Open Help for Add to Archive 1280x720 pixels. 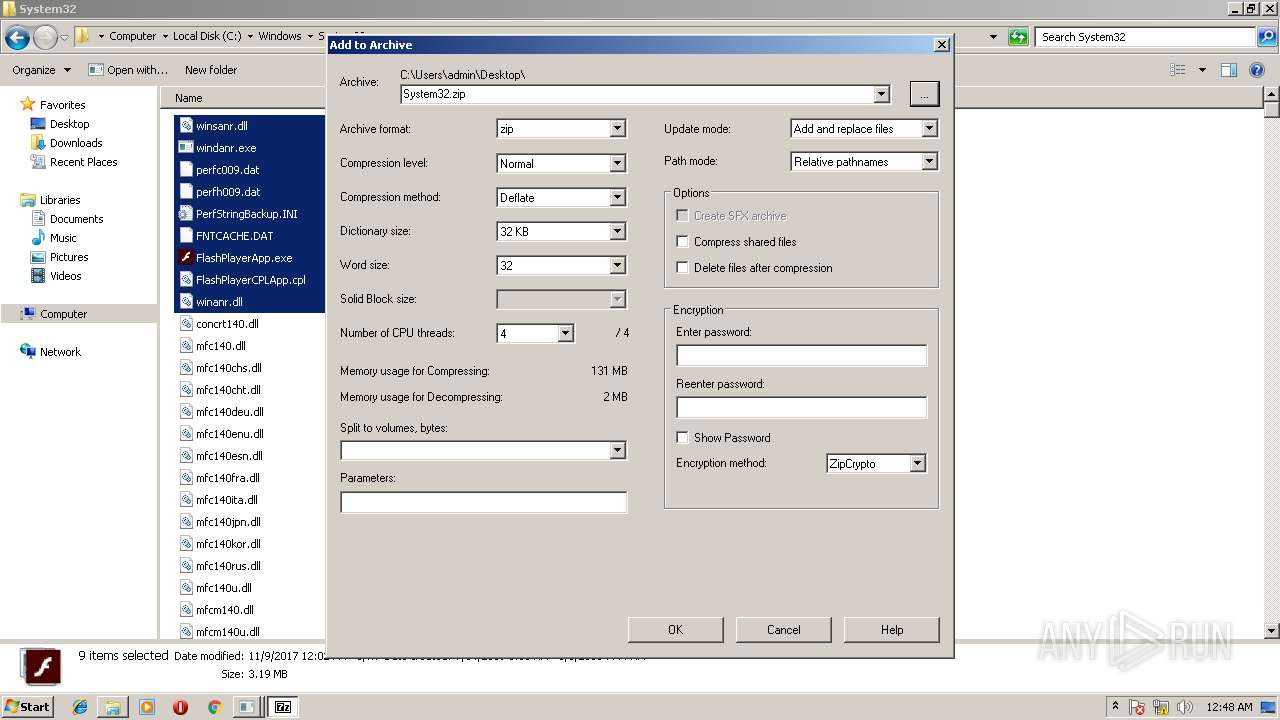coord(891,629)
